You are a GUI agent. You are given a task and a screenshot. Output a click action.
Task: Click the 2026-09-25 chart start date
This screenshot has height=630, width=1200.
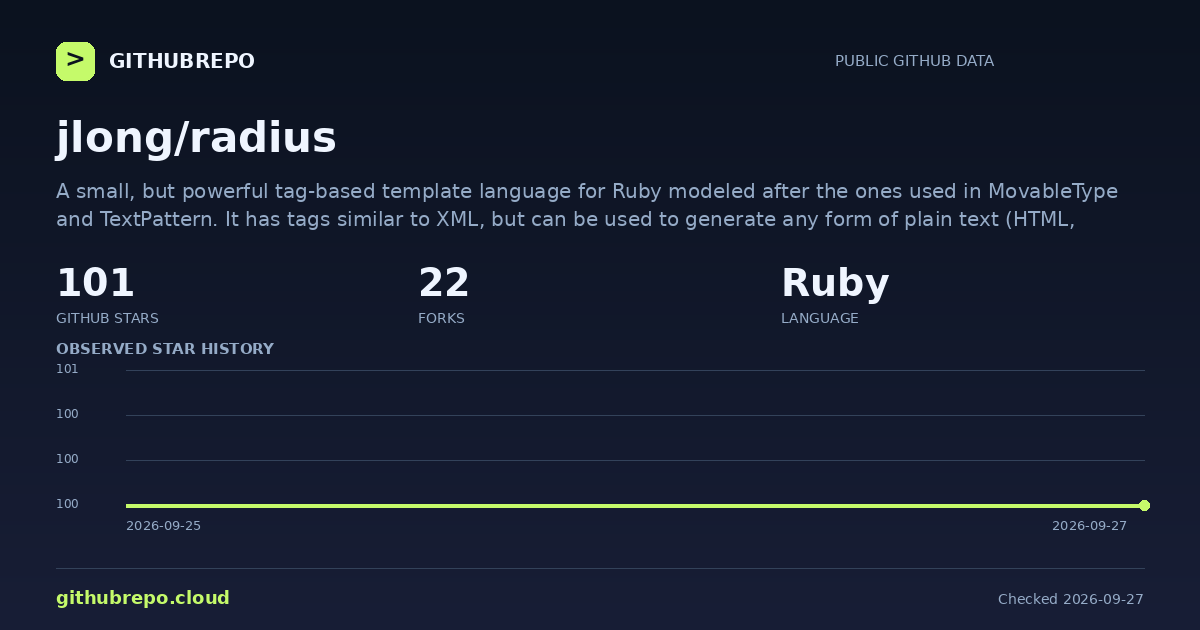(163, 526)
